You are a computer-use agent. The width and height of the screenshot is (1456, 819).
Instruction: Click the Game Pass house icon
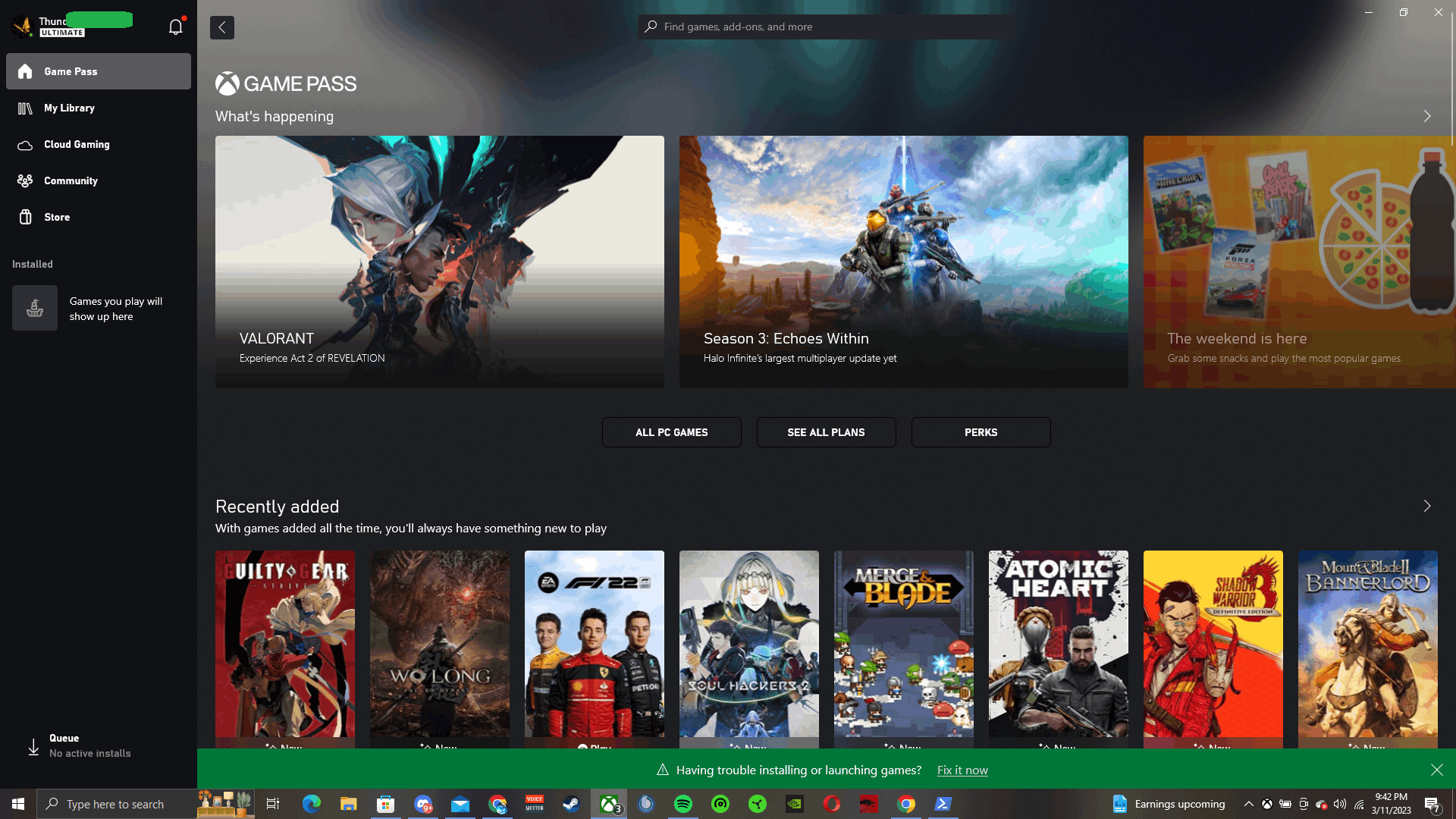pyautogui.click(x=25, y=71)
